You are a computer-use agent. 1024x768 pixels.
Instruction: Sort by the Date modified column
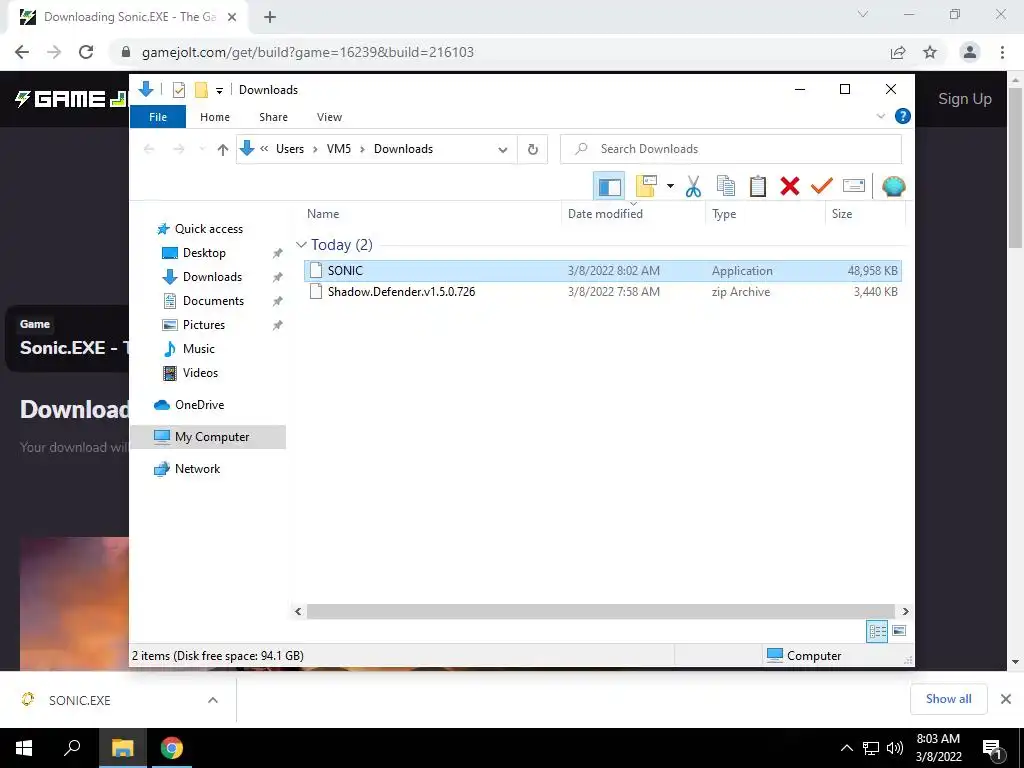(x=605, y=214)
